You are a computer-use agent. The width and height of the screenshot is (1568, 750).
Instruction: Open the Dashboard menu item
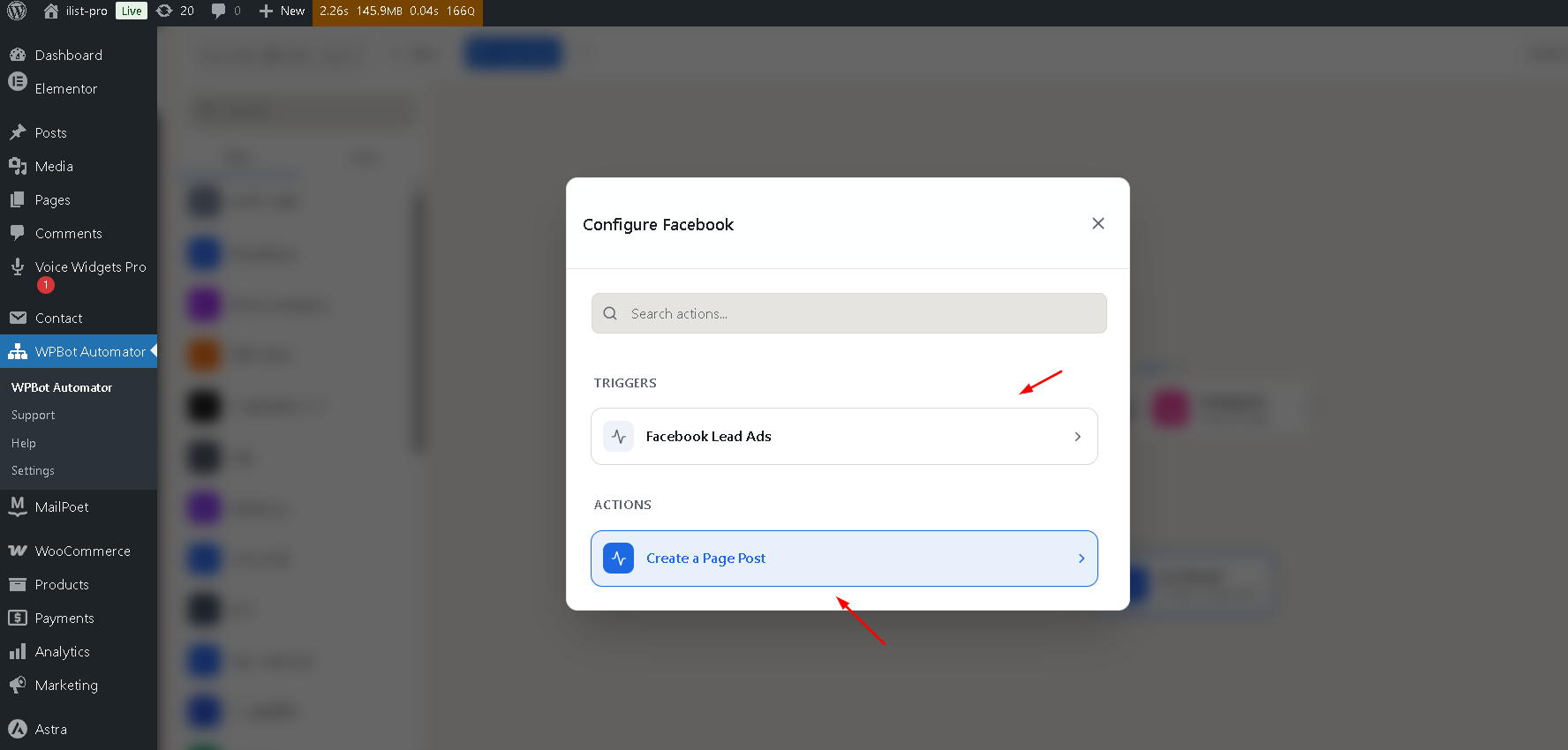(68, 55)
